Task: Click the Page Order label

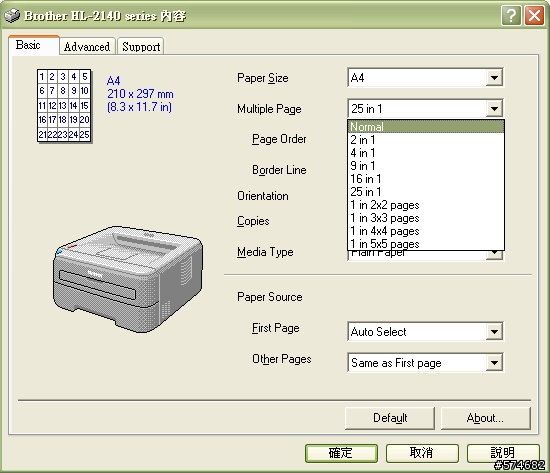Action: tap(279, 139)
